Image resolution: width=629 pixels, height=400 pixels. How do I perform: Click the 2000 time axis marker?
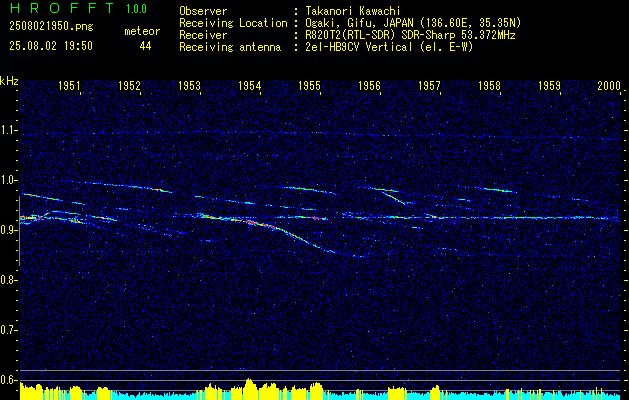click(609, 85)
